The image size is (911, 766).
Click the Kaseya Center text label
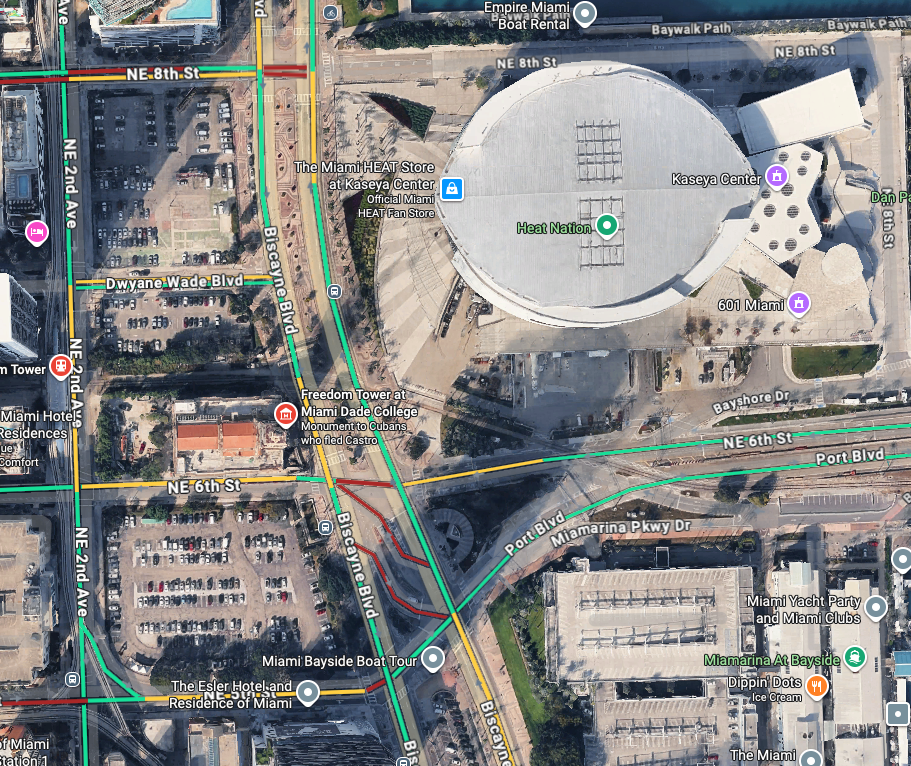(716, 179)
